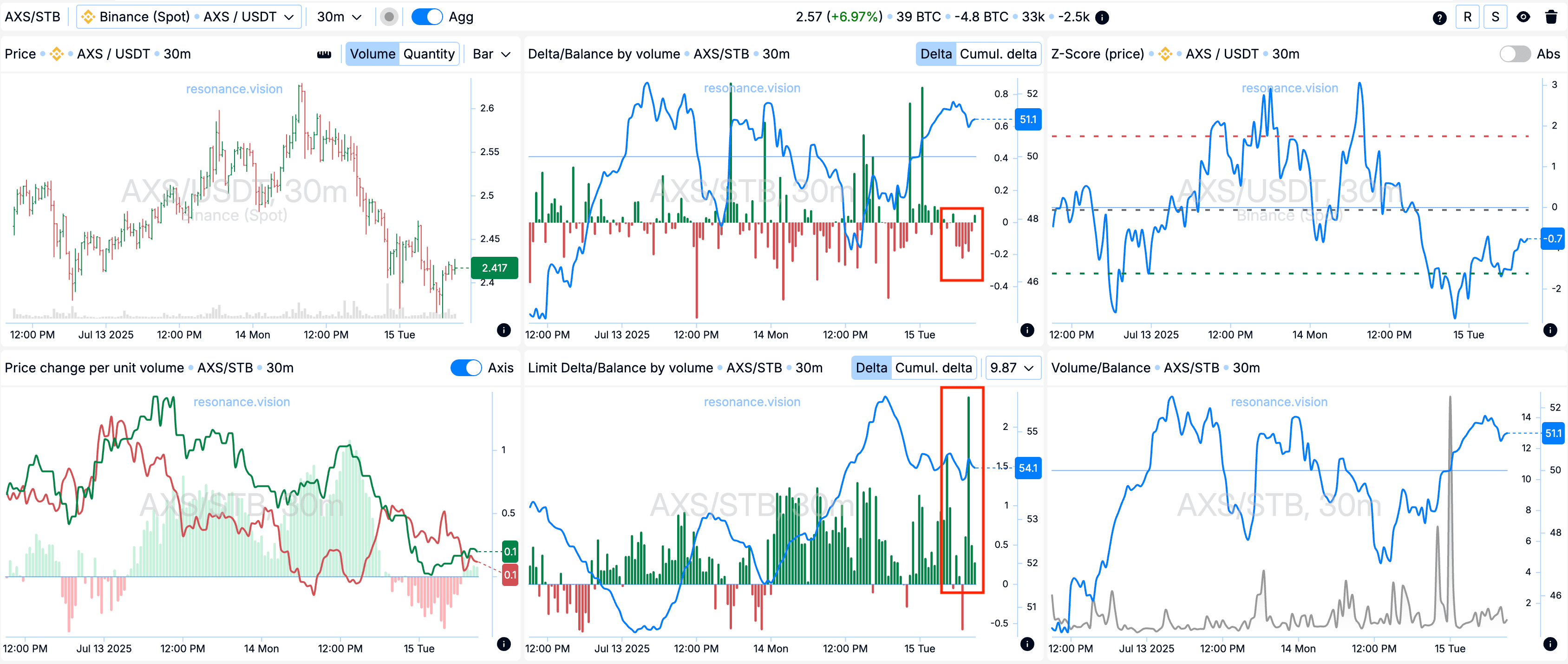
Task: Open the 9.87 value dropdown
Action: (x=1012, y=368)
